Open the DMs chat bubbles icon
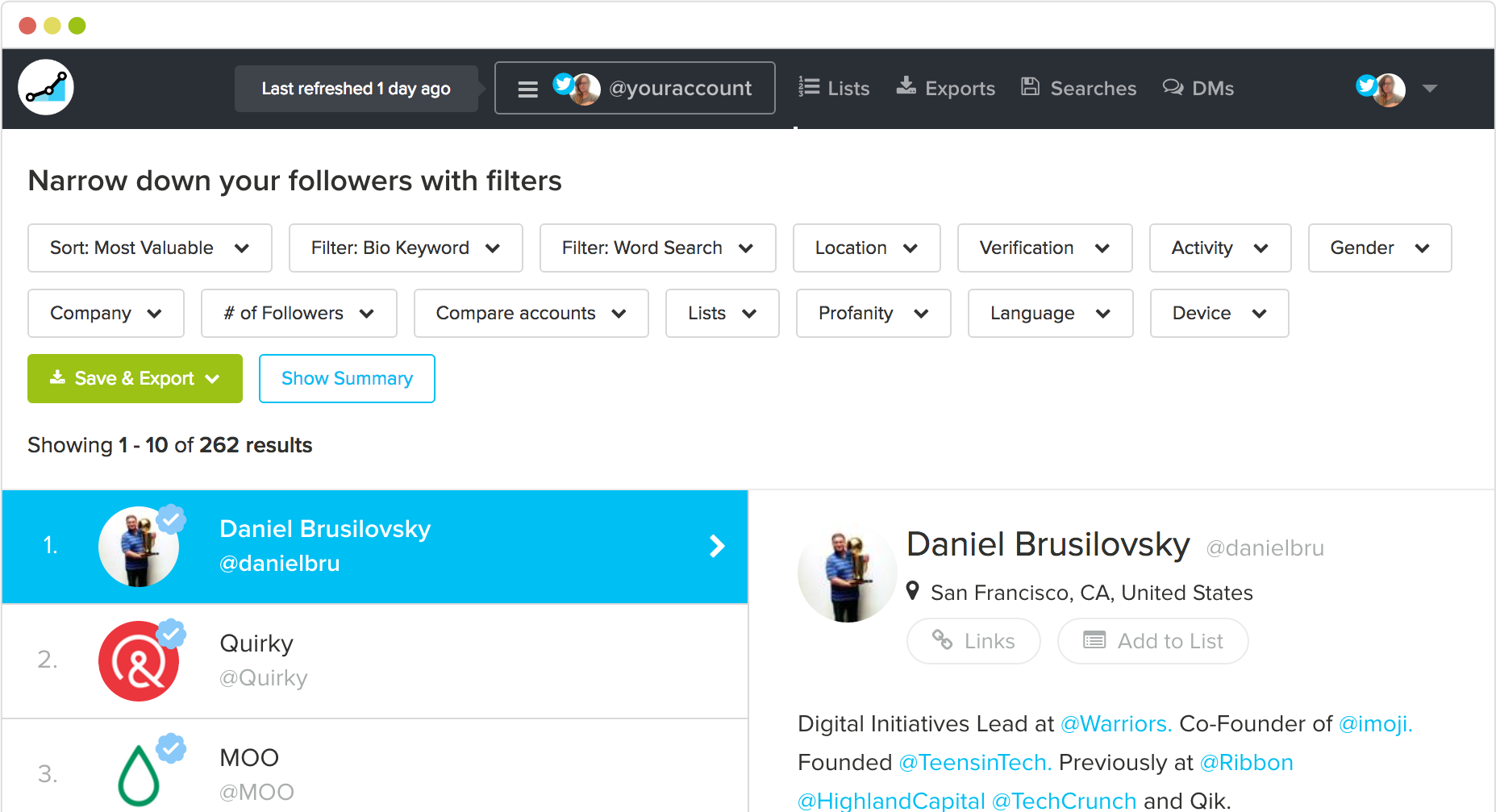The image size is (1496, 812). [1173, 87]
